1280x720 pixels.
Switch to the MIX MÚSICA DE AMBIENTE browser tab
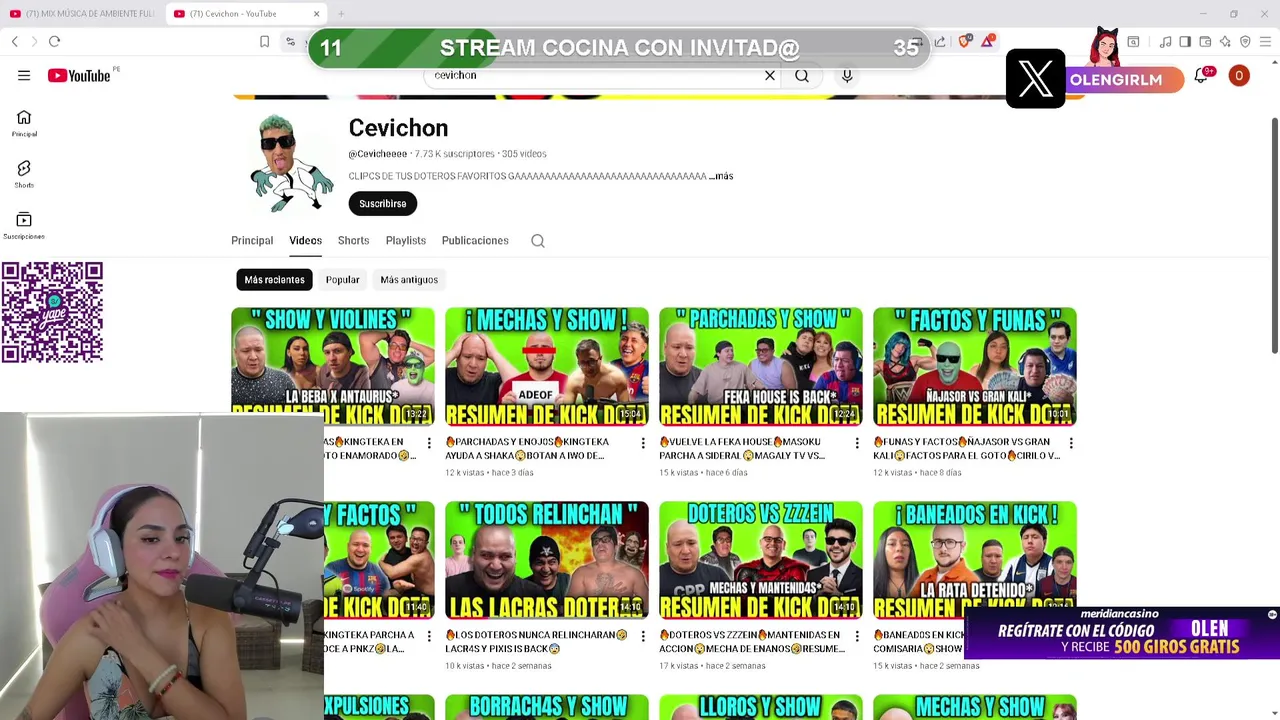[82, 14]
